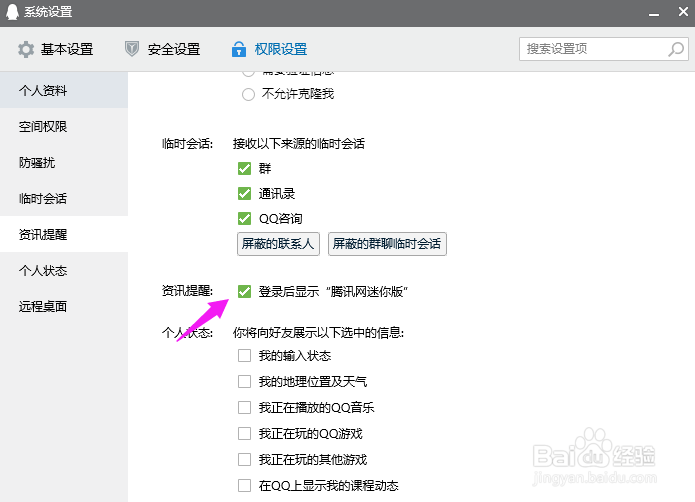Open the 权限设置 tab
The image size is (695, 502).
[x=269, y=49]
